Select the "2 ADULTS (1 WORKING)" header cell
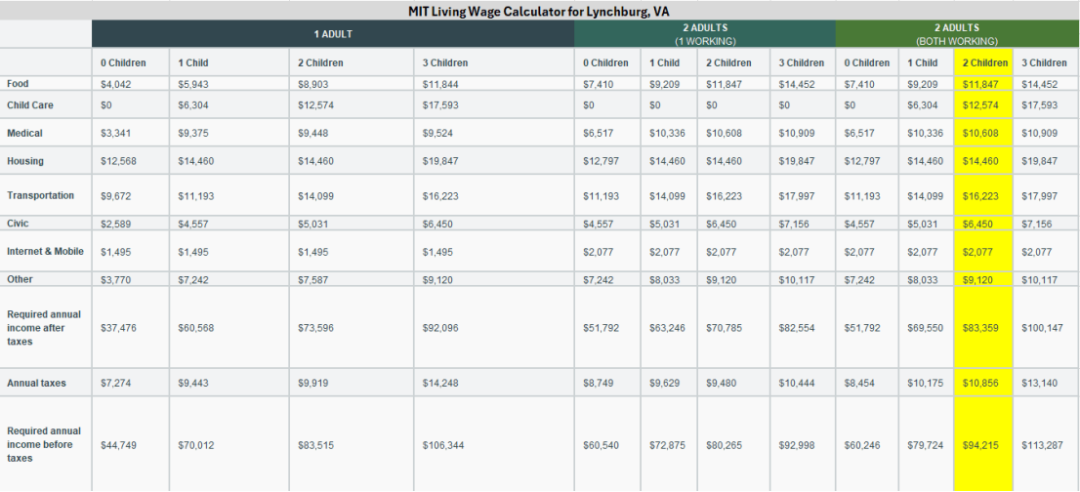 (706, 34)
